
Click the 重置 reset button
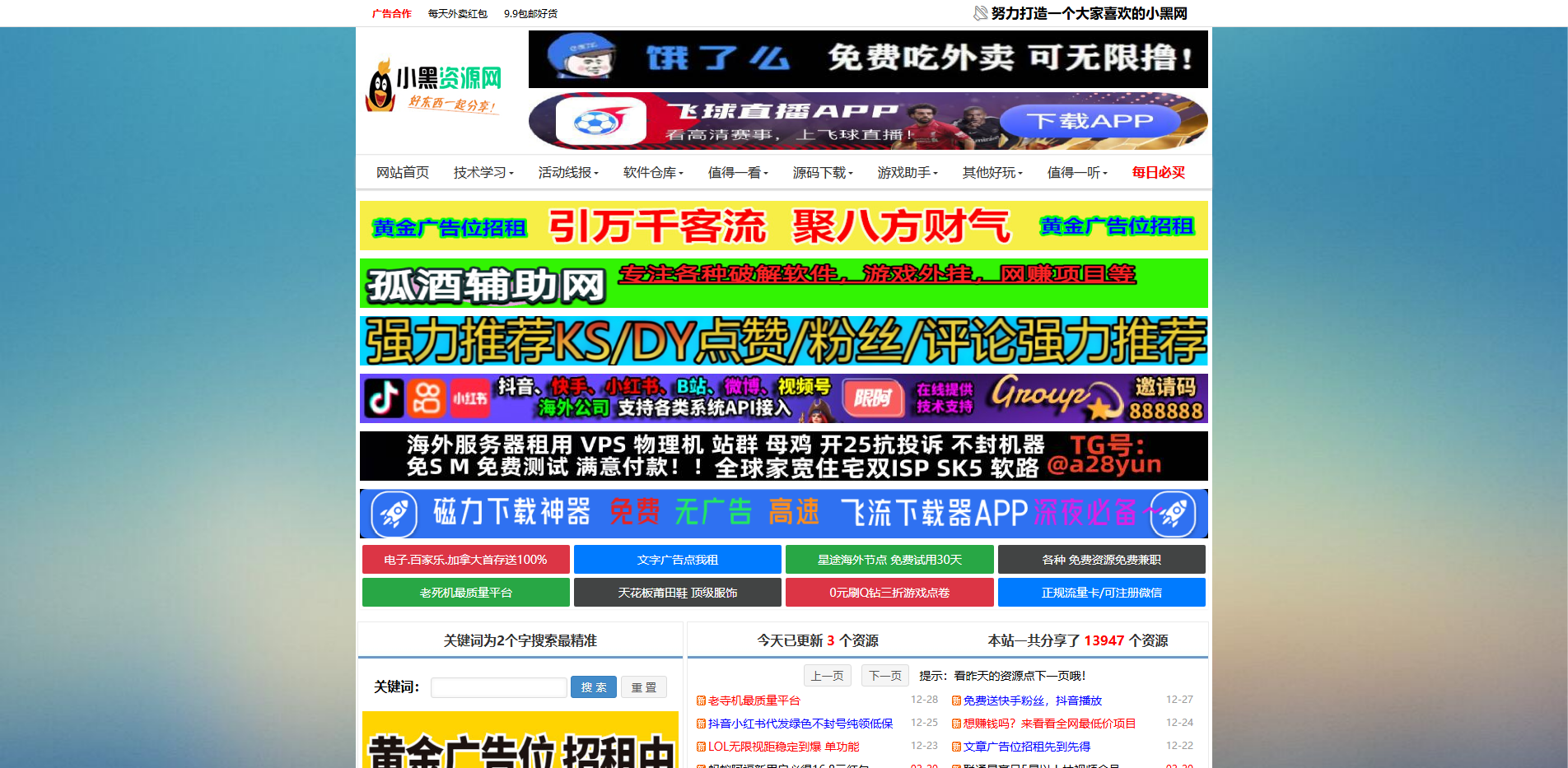click(x=643, y=687)
